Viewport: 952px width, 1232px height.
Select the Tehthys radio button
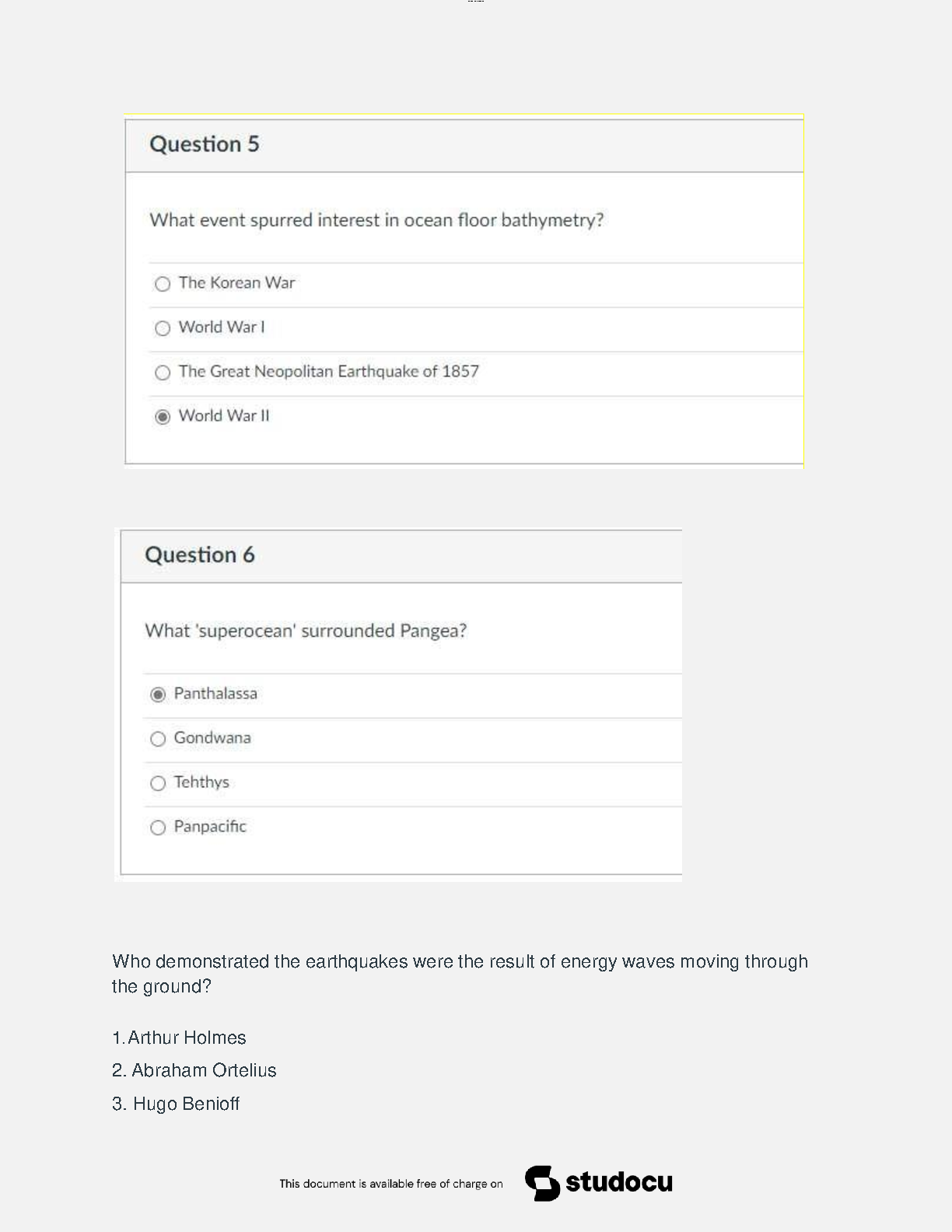(x=158, y=783)
